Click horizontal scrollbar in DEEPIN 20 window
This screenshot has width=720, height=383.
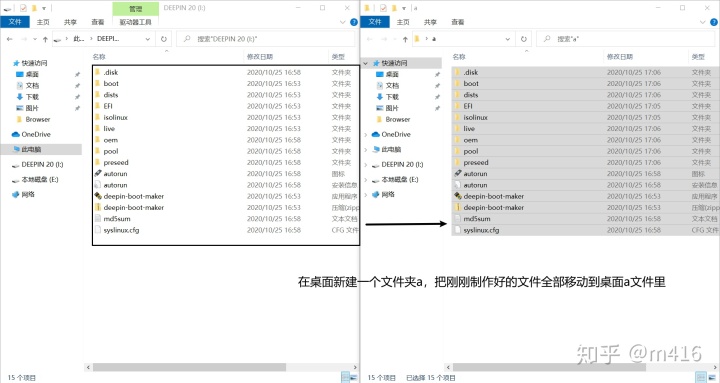(190, 367)
